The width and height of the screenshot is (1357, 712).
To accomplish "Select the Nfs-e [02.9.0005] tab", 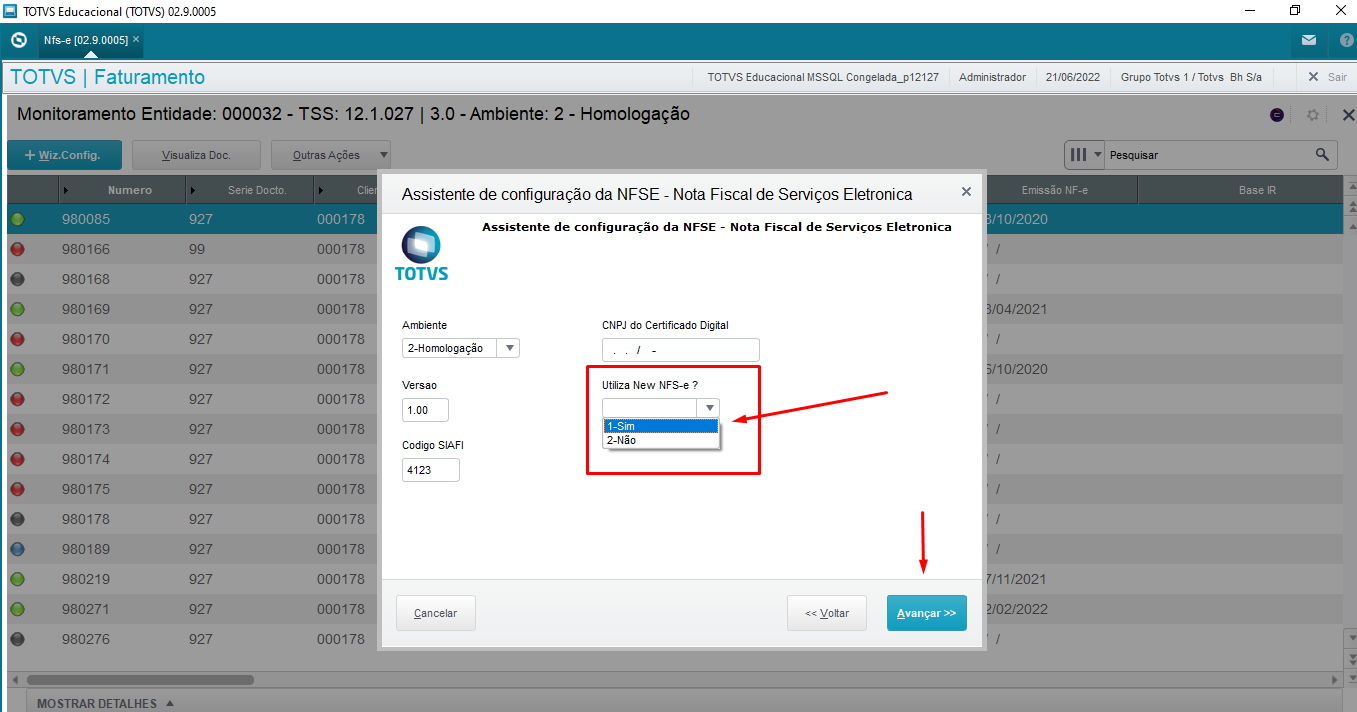I will click(86, 40).
